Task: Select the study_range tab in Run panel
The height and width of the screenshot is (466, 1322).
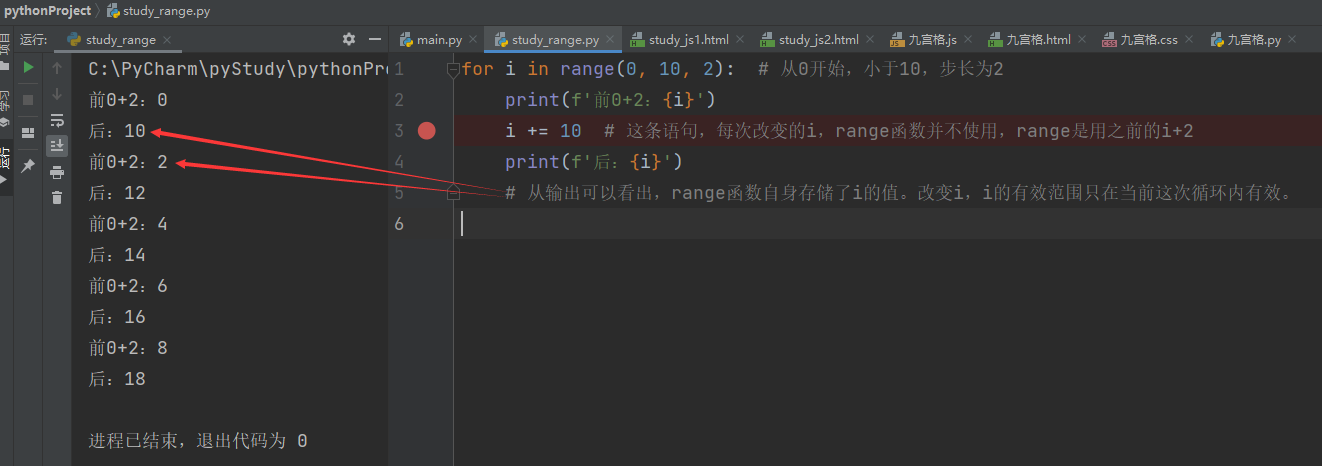Action: click(x=120, y=40)
